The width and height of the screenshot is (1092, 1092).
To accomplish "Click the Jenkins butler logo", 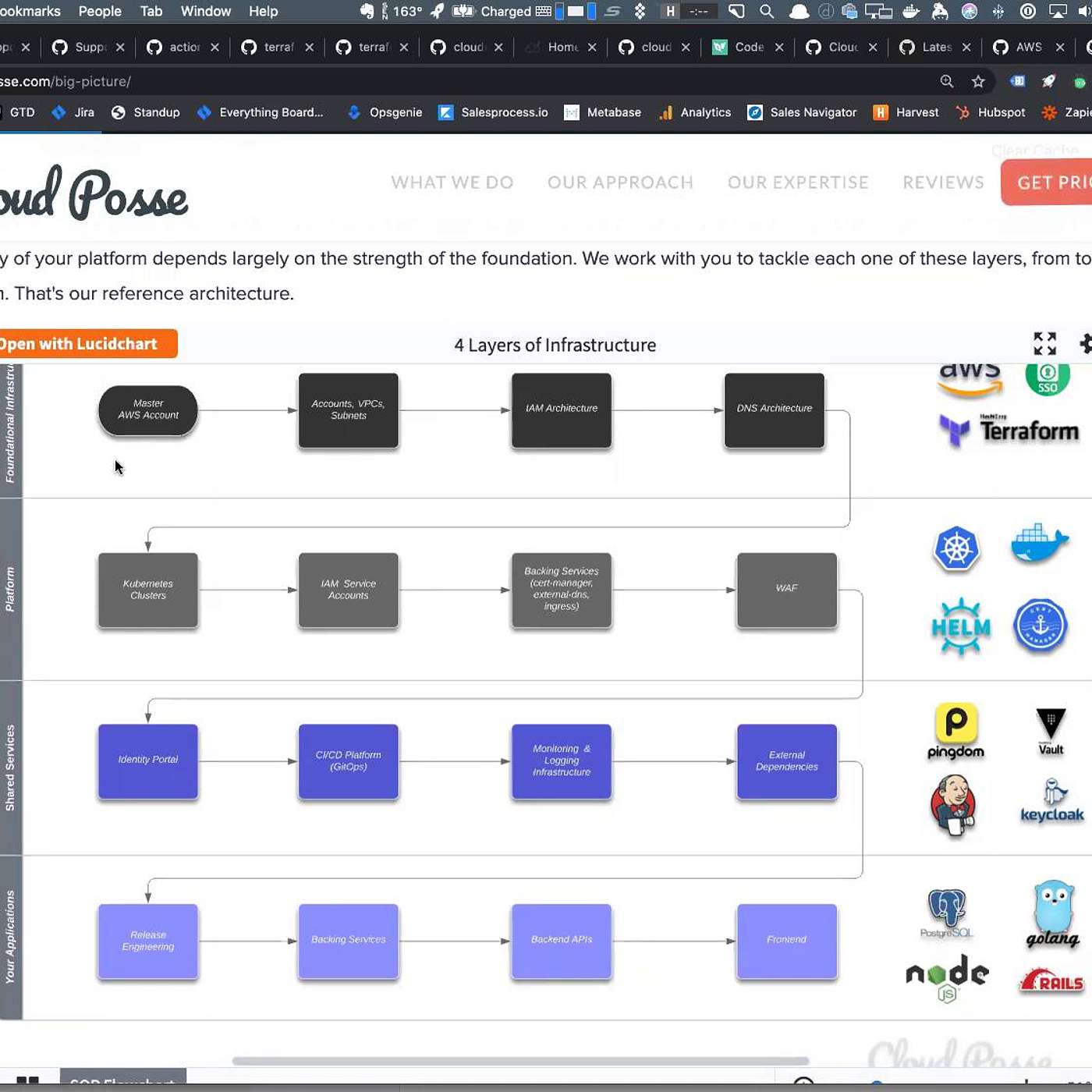I will [953, 806].
